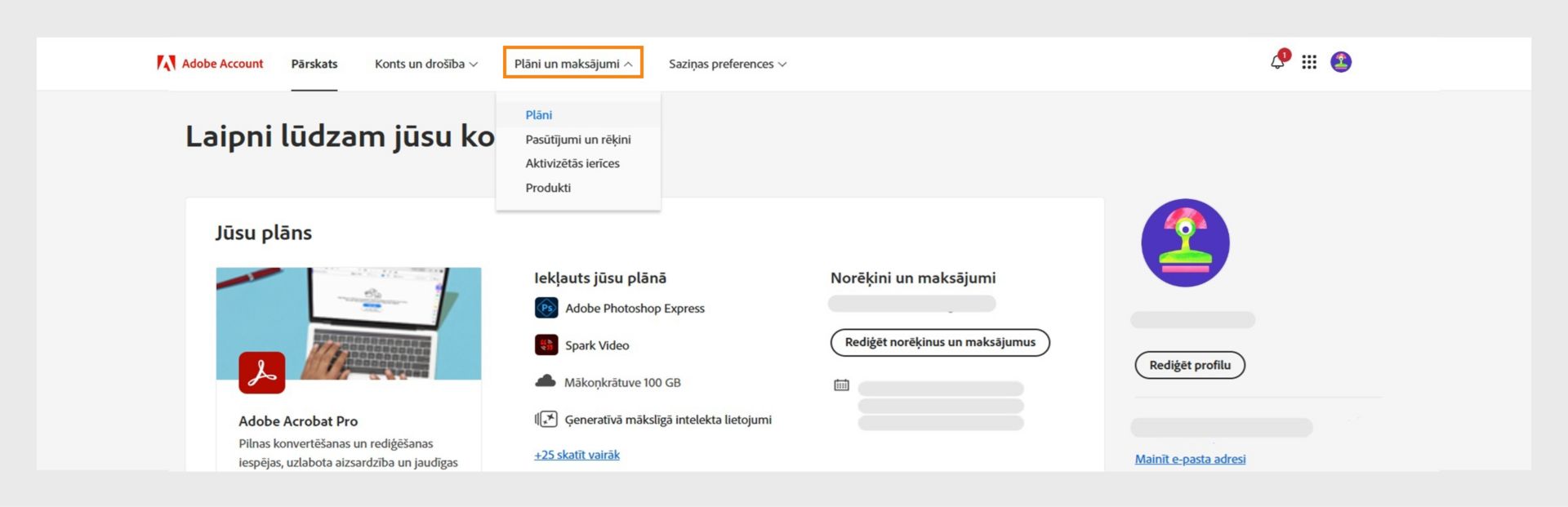This screenshot has width=1568, height=507.
Task: Expand the Saziņas preferences dropdown
Action: pos(727,64)
